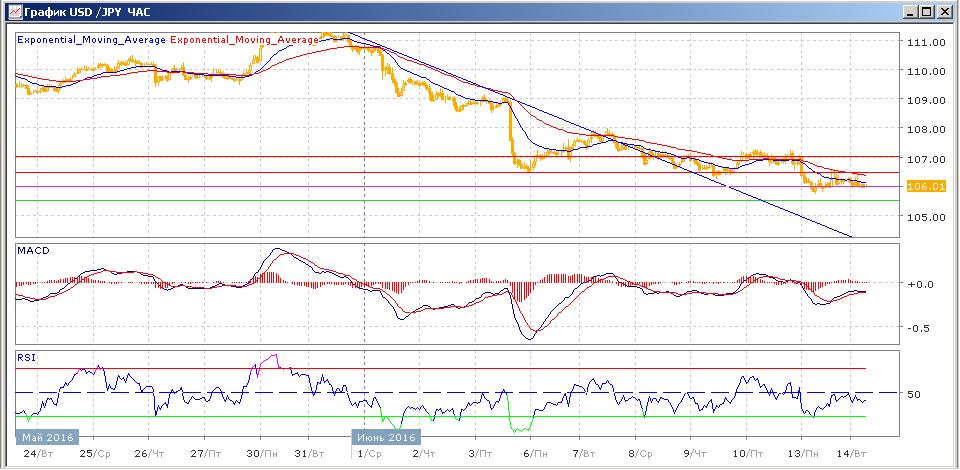Click the 105.00 price axis label
This screenshot has height=470, width=960.
pos(926,217)
